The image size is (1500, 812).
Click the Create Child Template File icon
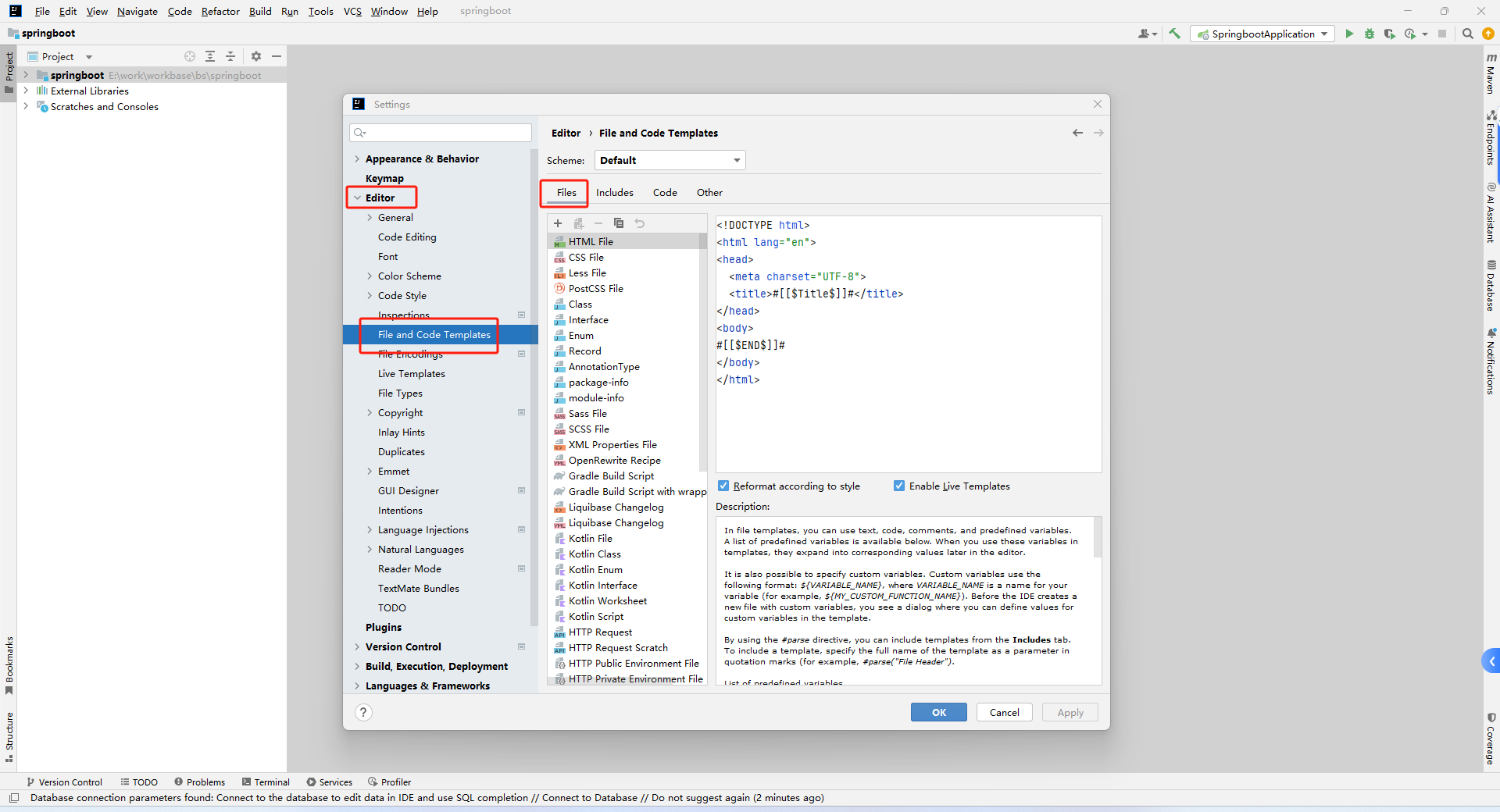[579, 223]
